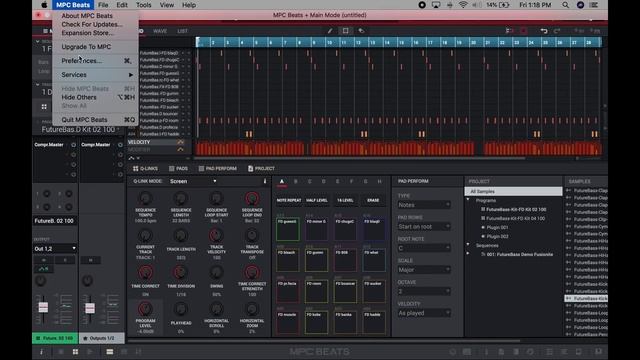Click the Swing knob
Viewport: 640px width, 360px height.
[x=216, y=272]
